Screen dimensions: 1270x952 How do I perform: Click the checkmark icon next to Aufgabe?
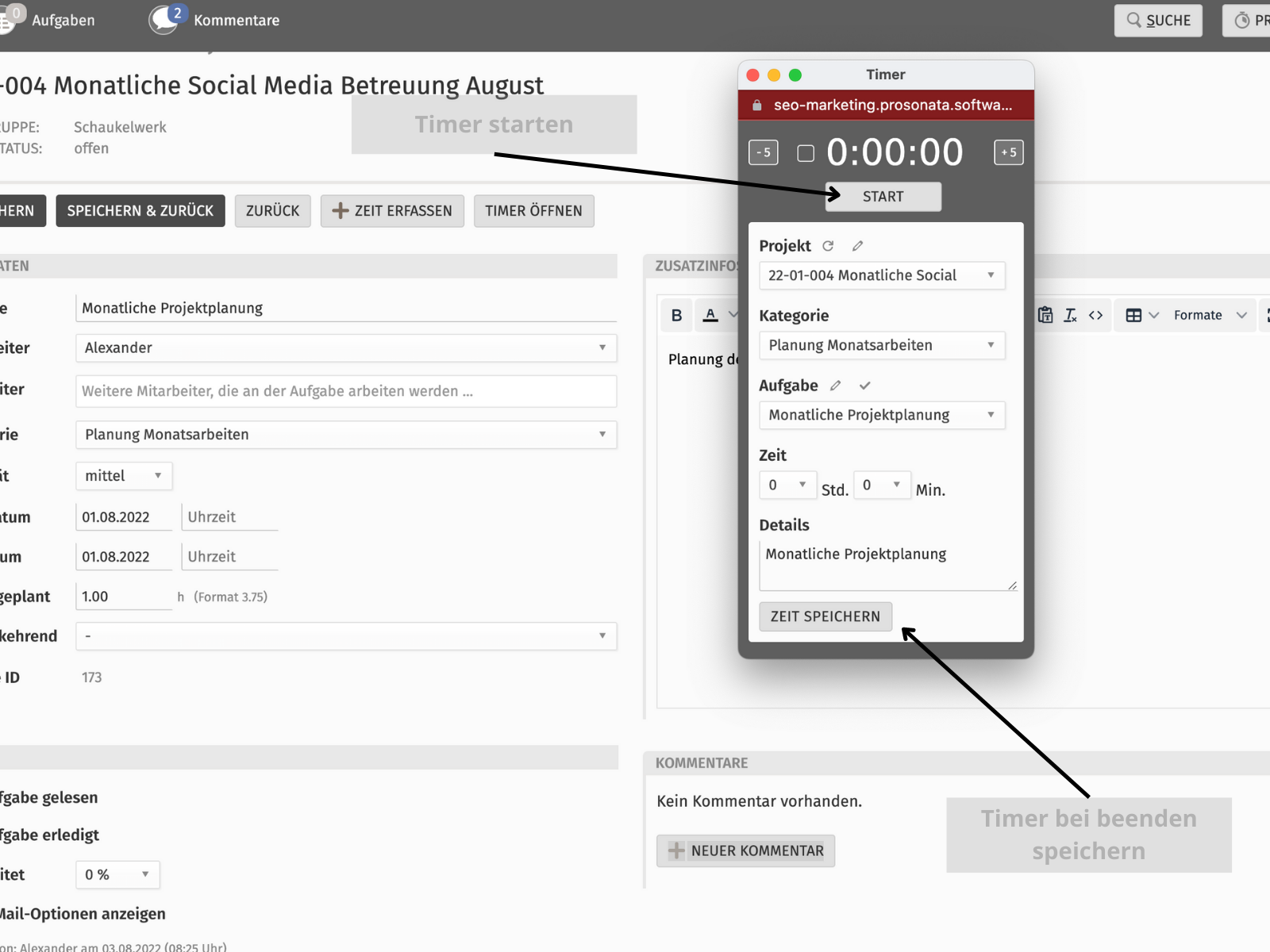coord(864,386)
